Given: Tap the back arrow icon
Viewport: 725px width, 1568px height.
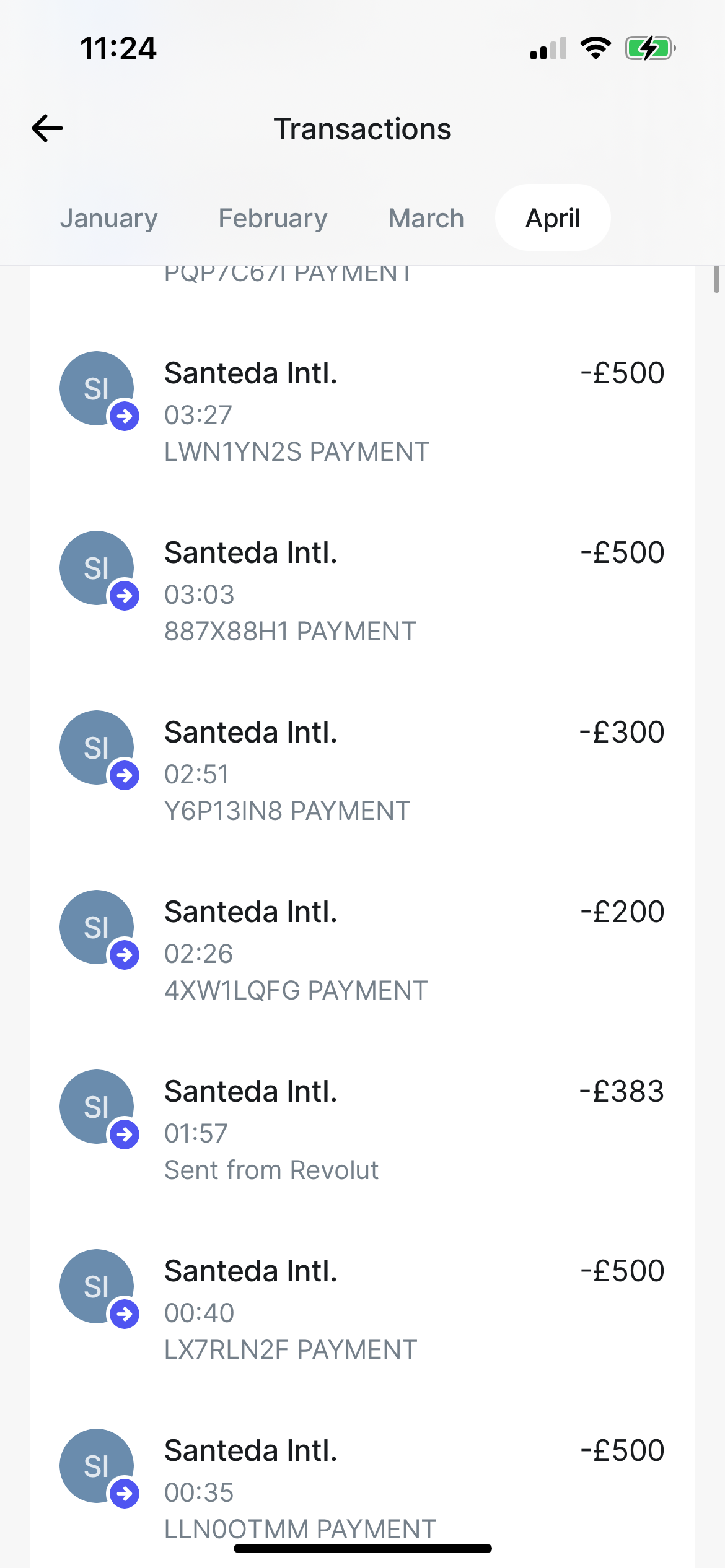Looking at the screenshot, I should 48,129.
